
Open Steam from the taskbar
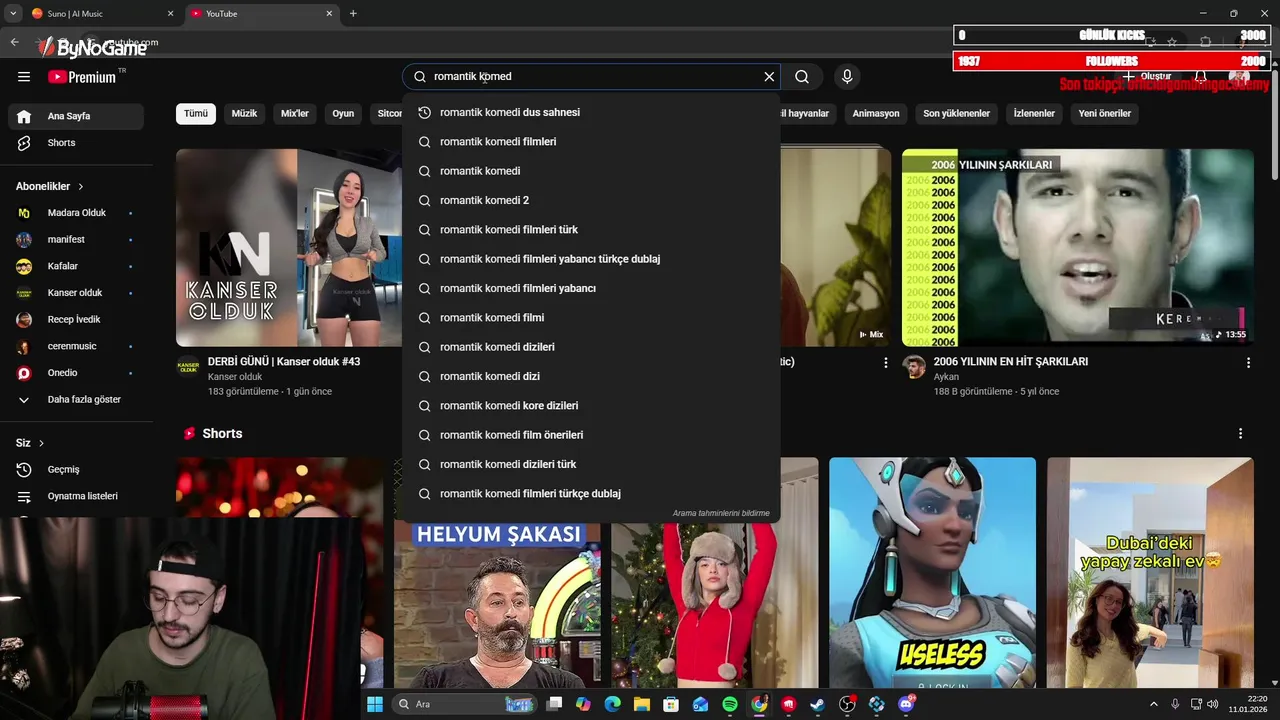point(817,704)
